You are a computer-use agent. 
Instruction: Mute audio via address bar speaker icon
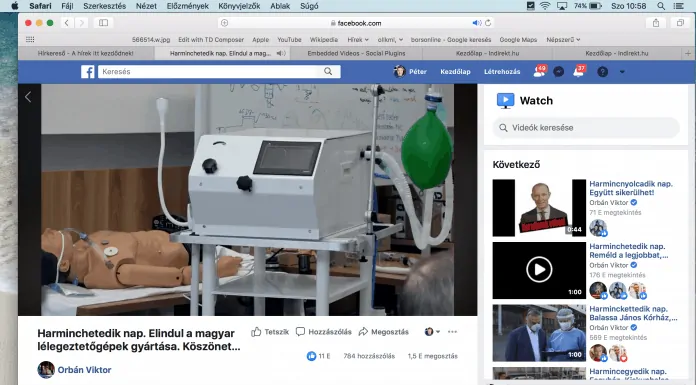pyautogui.click(x=477, y=23)
